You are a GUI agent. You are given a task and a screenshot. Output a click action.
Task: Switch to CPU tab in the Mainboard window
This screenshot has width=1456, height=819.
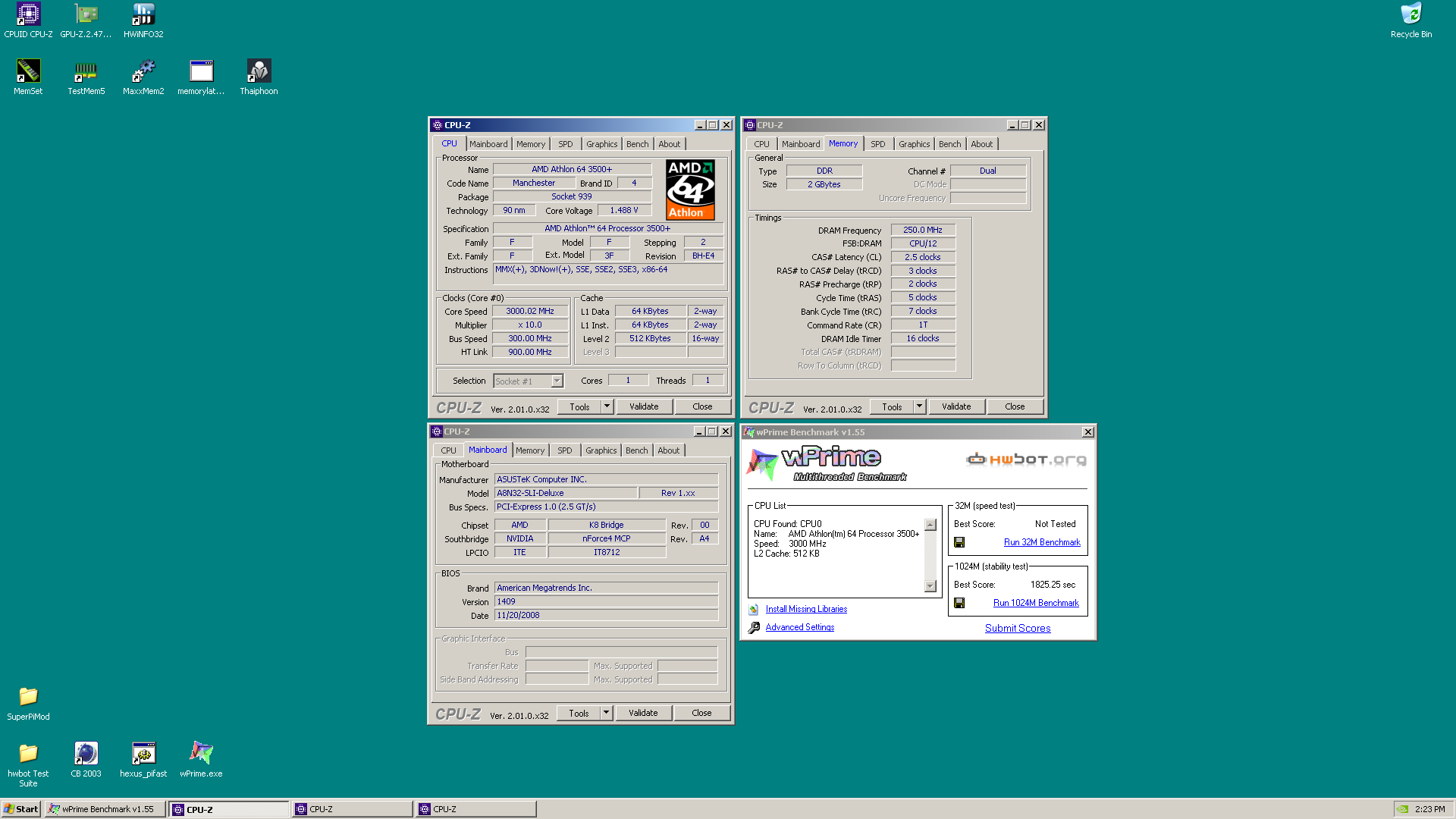click(x=449, y=450)
